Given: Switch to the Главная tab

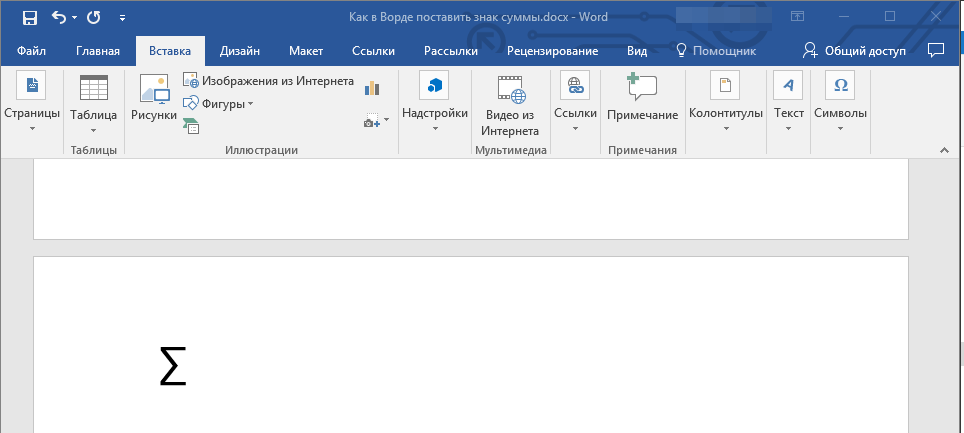Looking at the screenshot, I should pyautogui.click(x=98, y=51).
